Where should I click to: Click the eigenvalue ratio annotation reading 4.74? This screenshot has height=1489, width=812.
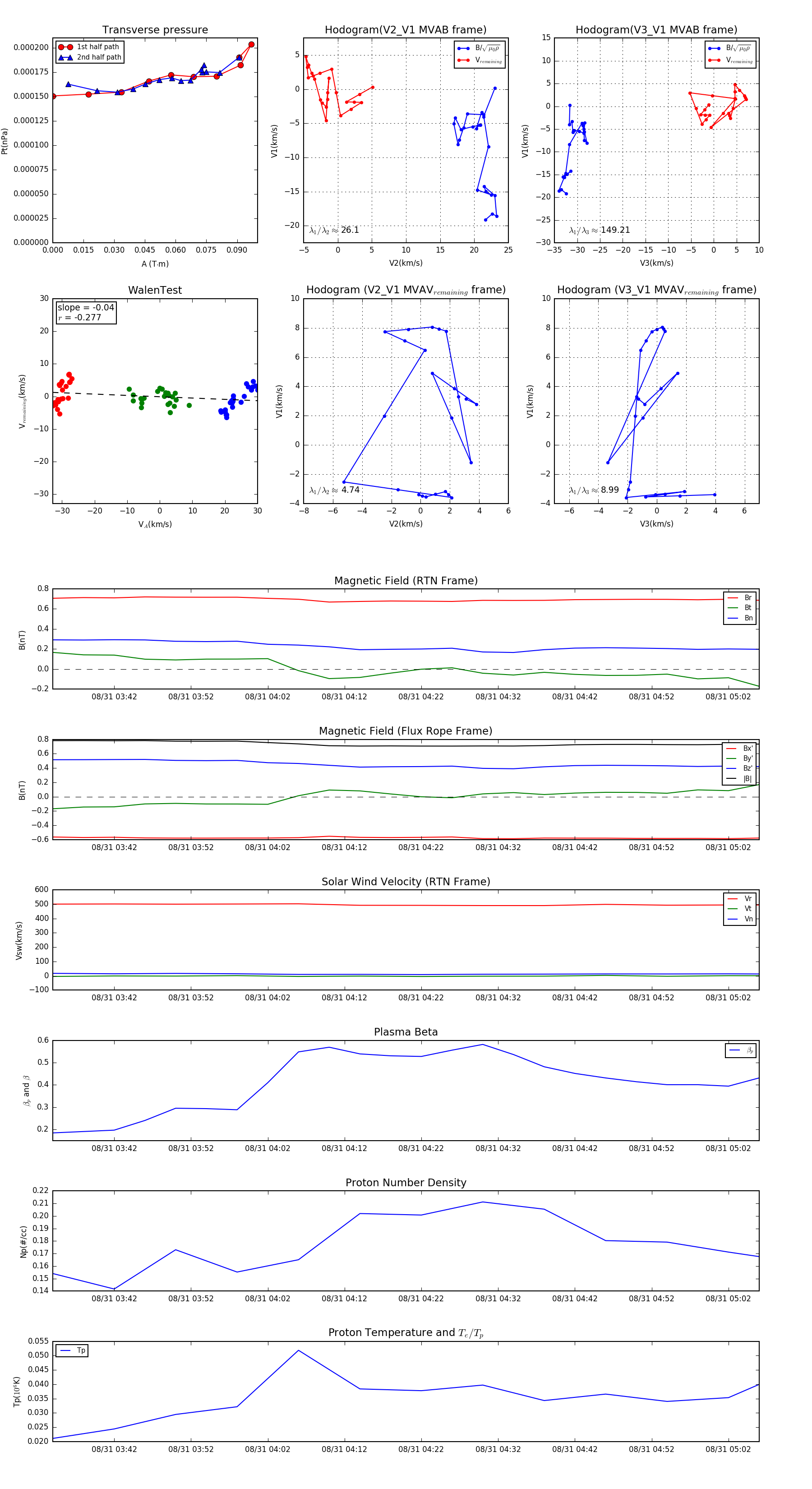pyautogui.click(x=334, y=490)
